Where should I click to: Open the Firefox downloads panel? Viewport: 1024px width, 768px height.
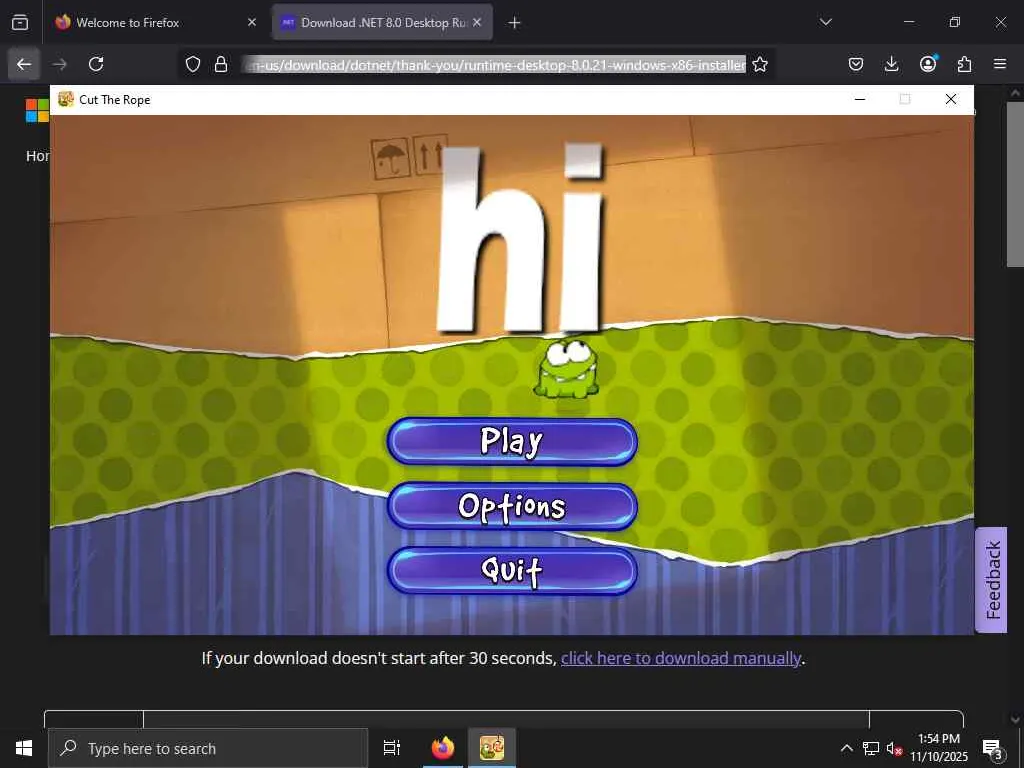[x=891, y=64]
